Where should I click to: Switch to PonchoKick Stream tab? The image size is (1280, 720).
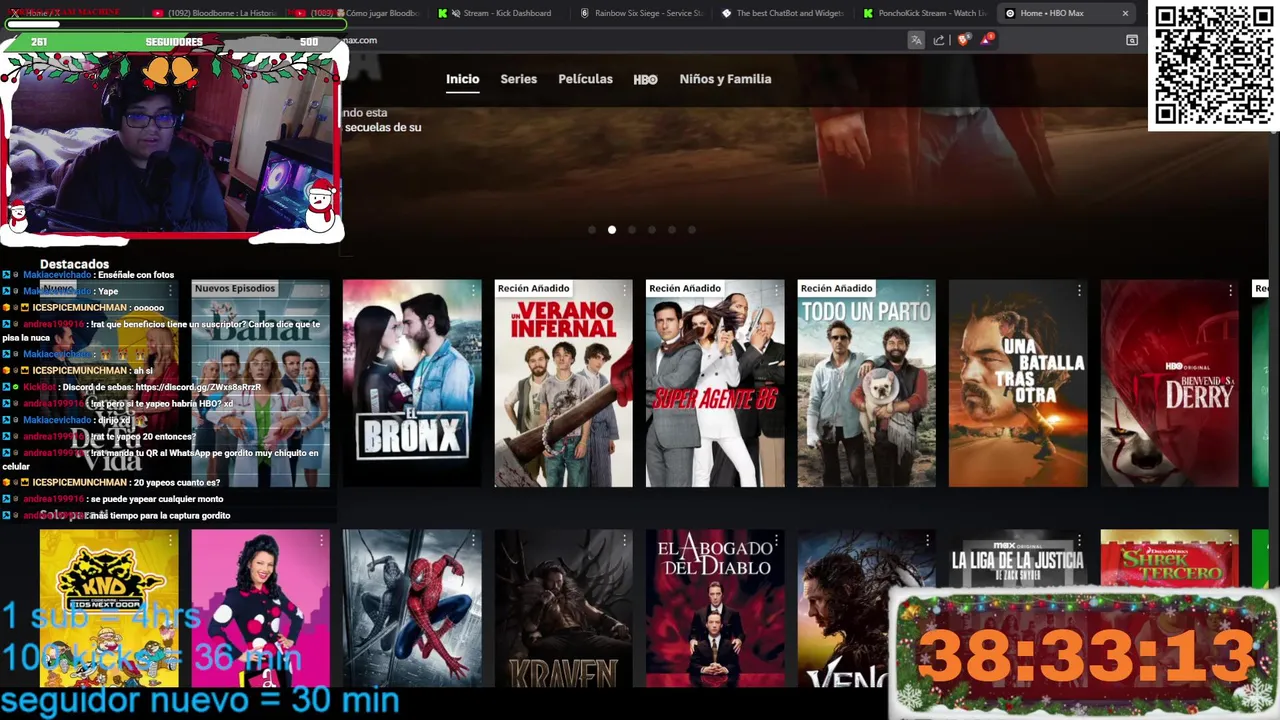pos(925,13)
